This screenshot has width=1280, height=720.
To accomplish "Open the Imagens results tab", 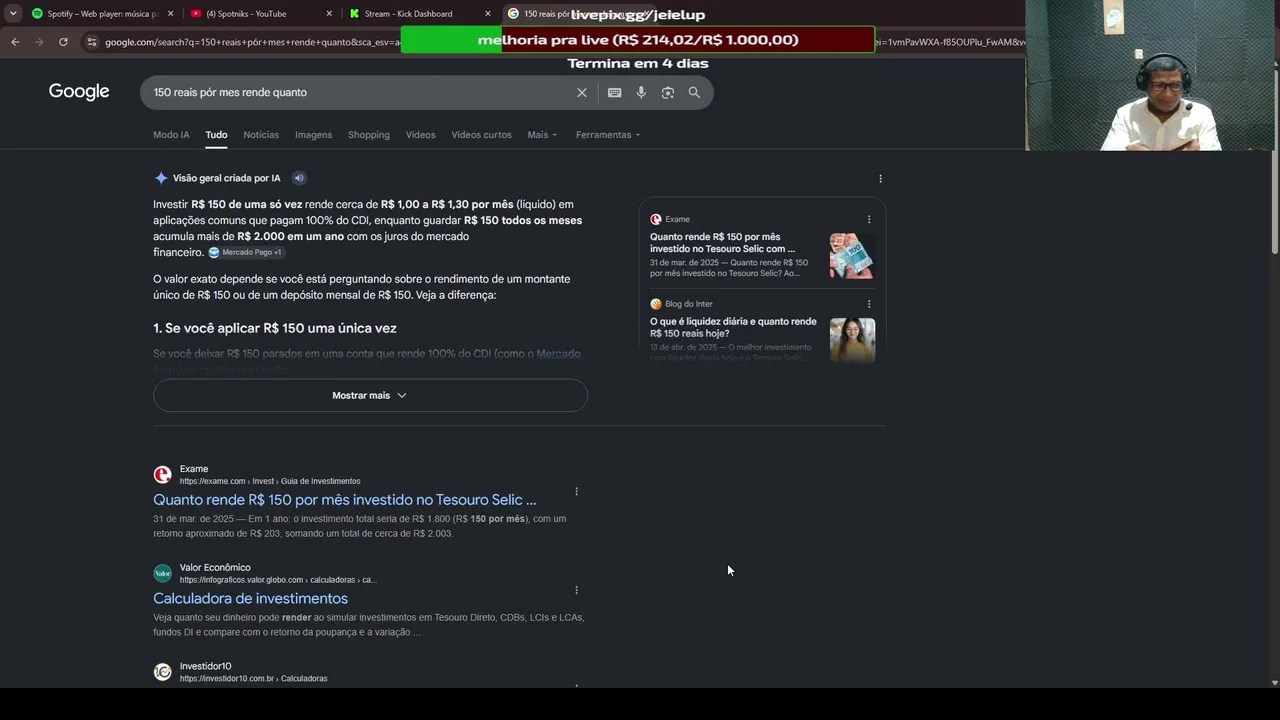I will pyautogui.click(x=313, y=135).
